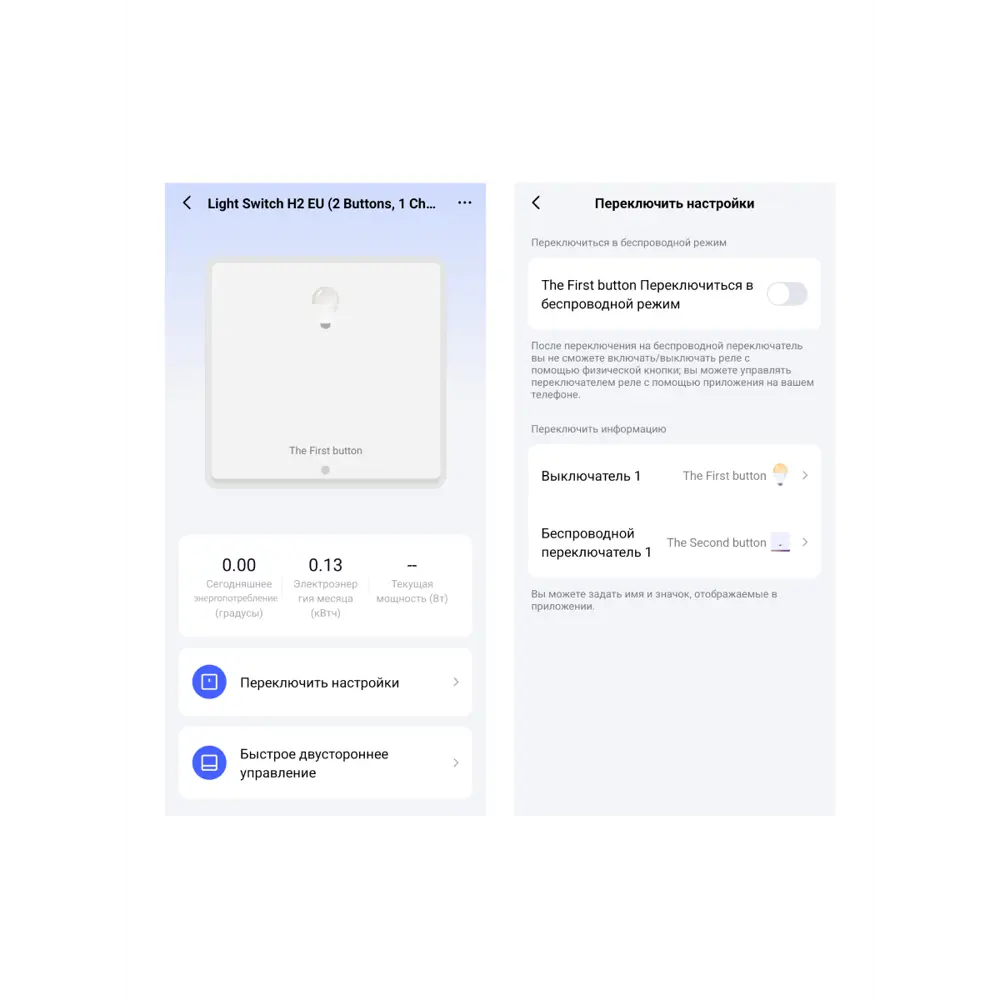The height and width of the screenshot is (1000, 1000).
Task: Toggle the large First button switch panel
Action: 325,371
